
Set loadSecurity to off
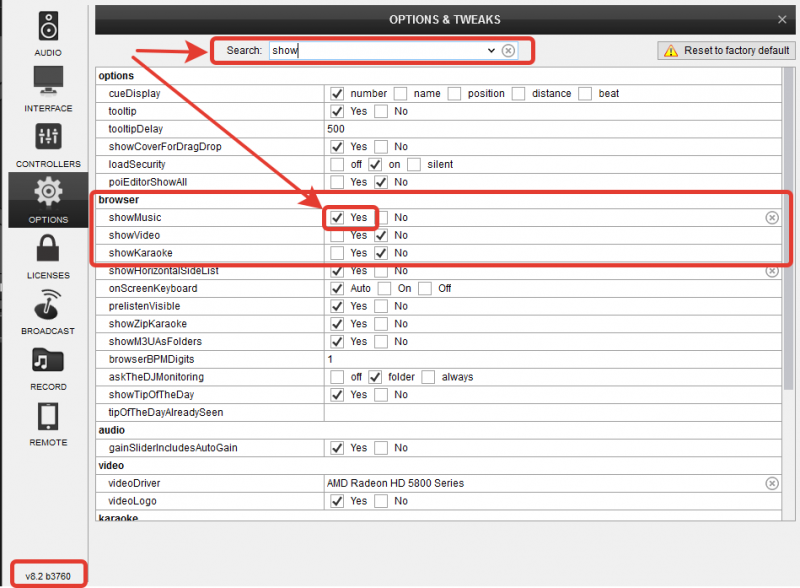(x=337, y=164)
